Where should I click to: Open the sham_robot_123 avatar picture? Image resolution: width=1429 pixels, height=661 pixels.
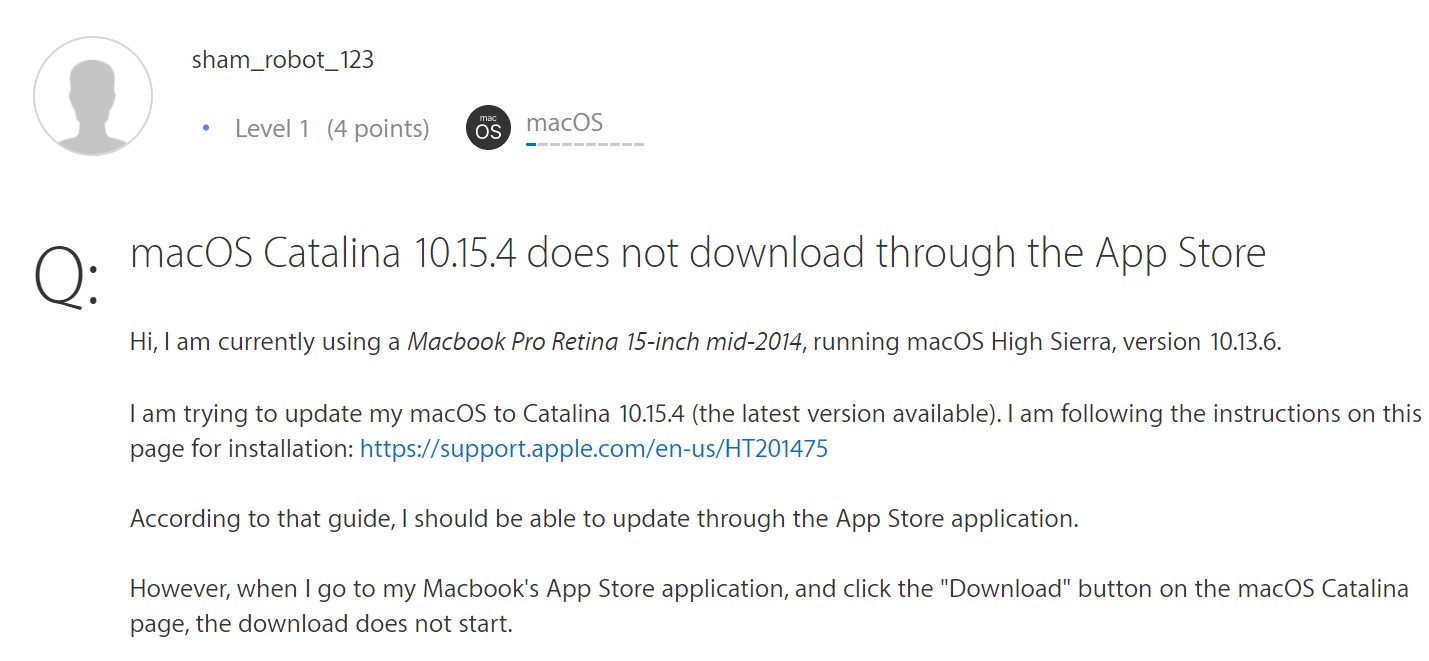93,96
